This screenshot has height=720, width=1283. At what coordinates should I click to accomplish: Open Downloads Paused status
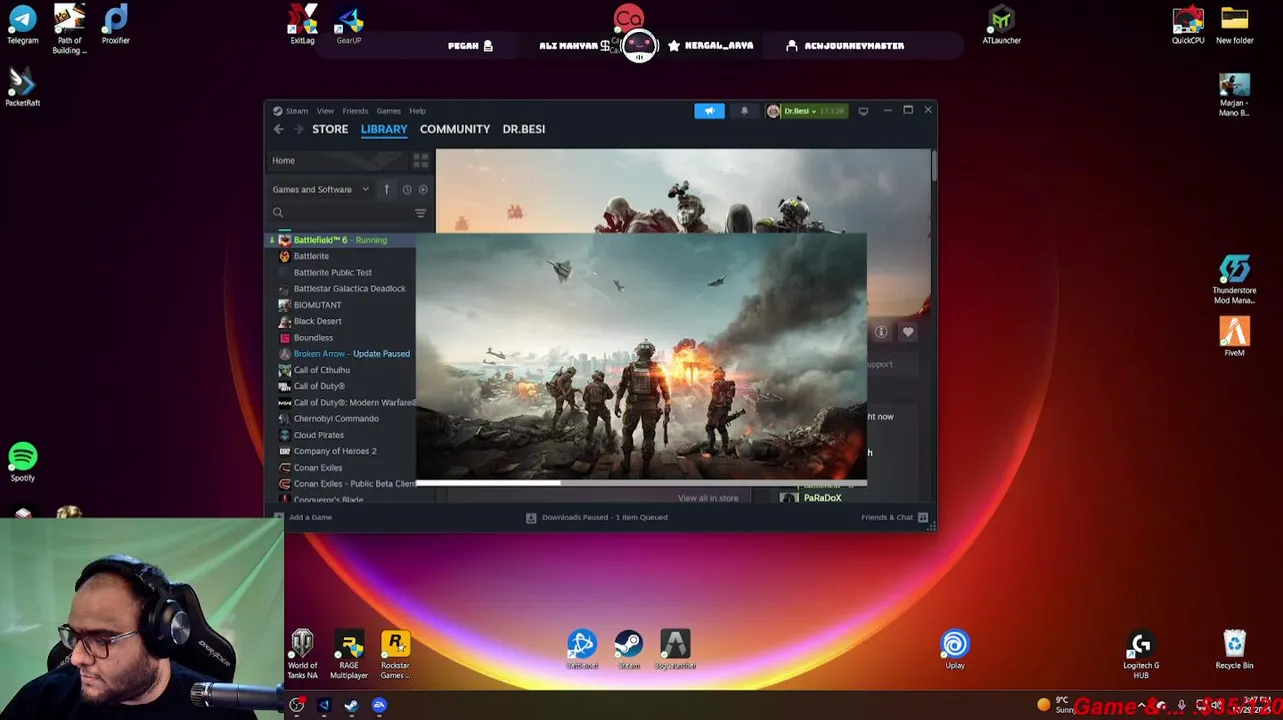tap(597, 517)
